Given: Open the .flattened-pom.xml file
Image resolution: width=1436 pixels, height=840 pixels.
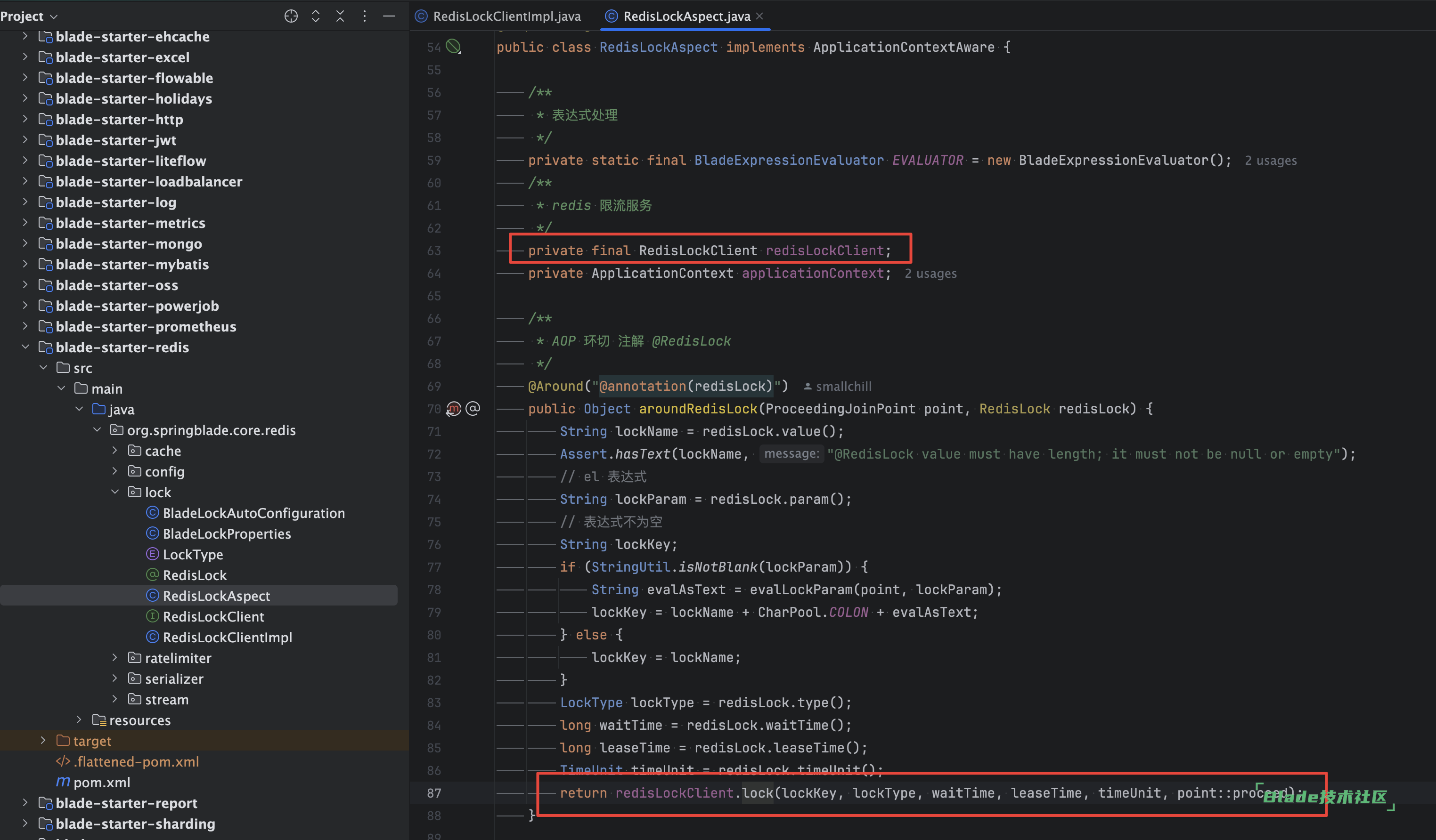Looking at the screenshot, I should point(136,761).
